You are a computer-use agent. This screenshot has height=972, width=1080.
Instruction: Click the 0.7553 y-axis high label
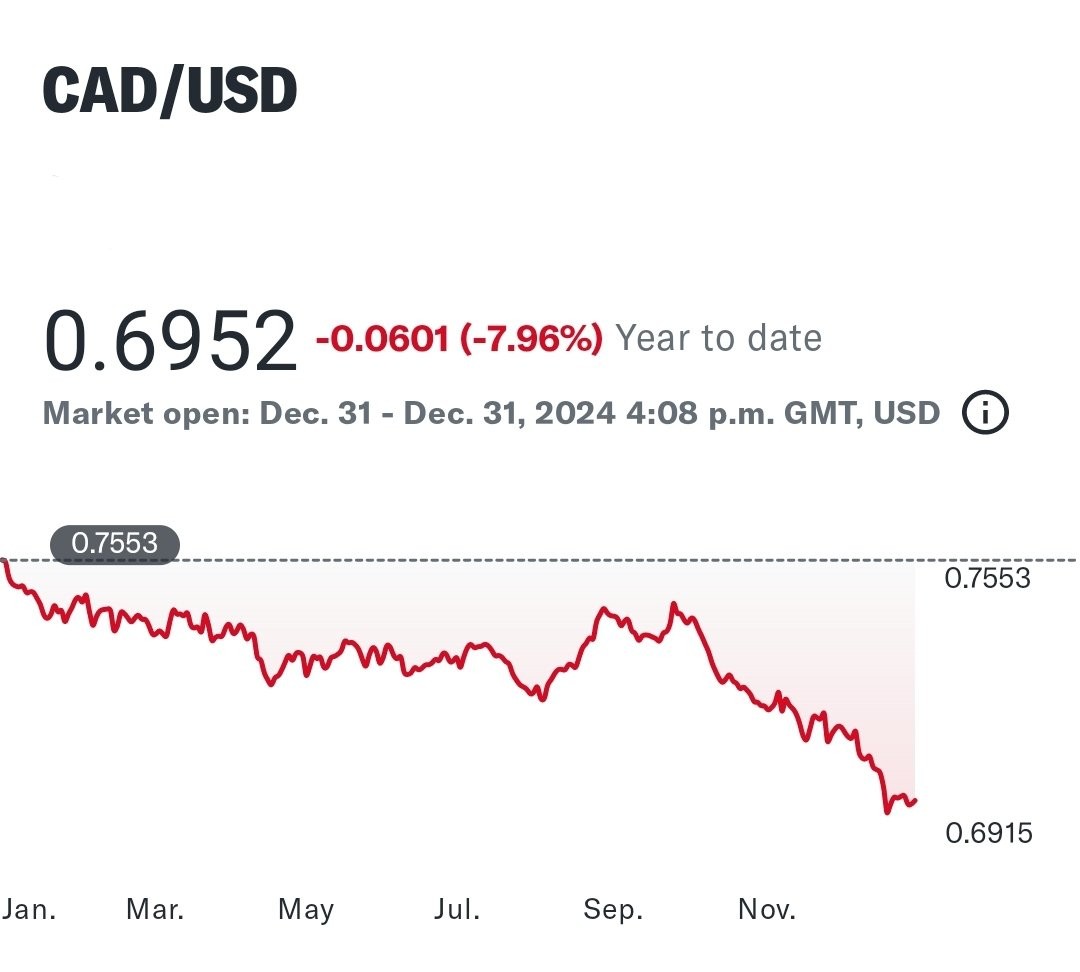point(987,578)
